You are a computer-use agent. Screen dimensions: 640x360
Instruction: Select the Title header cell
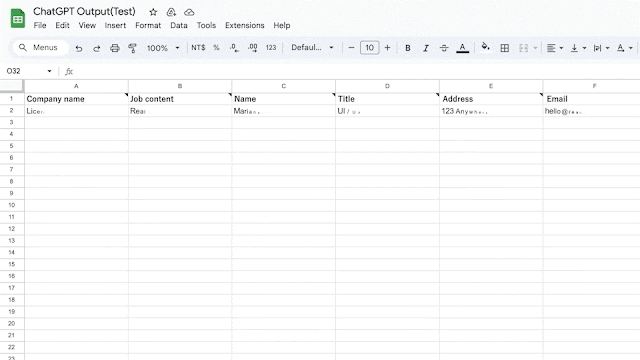coord(387,99)
